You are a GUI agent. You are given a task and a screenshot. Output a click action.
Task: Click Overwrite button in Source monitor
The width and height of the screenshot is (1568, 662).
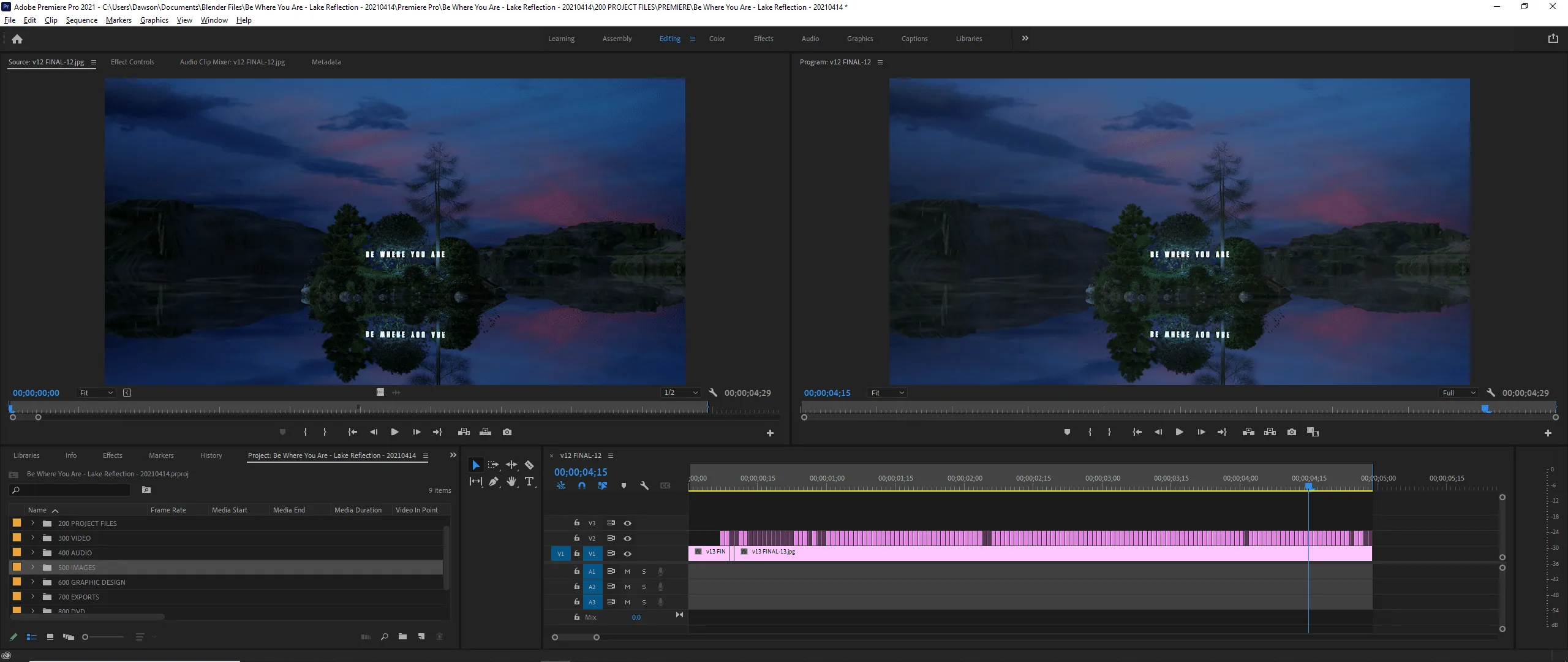pos(485,432)
